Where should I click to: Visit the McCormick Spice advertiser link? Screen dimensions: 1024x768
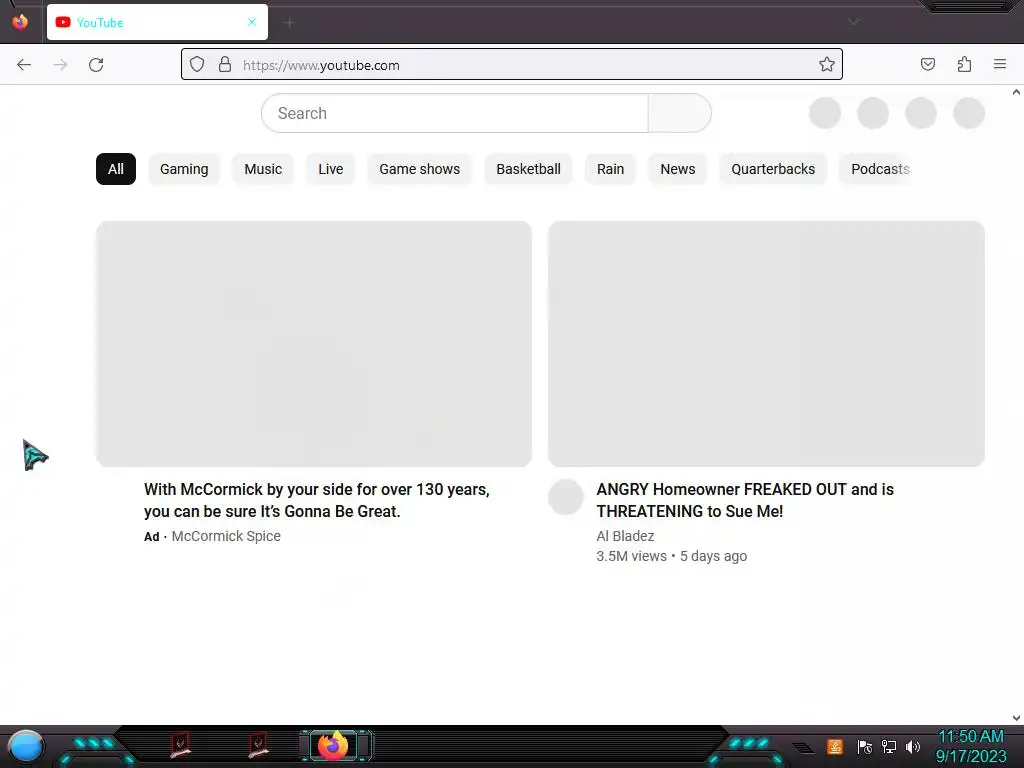click(226, 536)
